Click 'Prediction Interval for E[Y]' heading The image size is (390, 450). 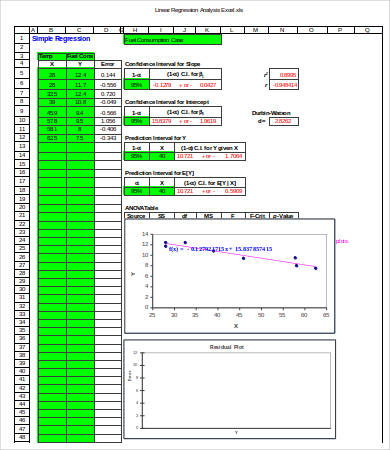click(x=159, y=173)
